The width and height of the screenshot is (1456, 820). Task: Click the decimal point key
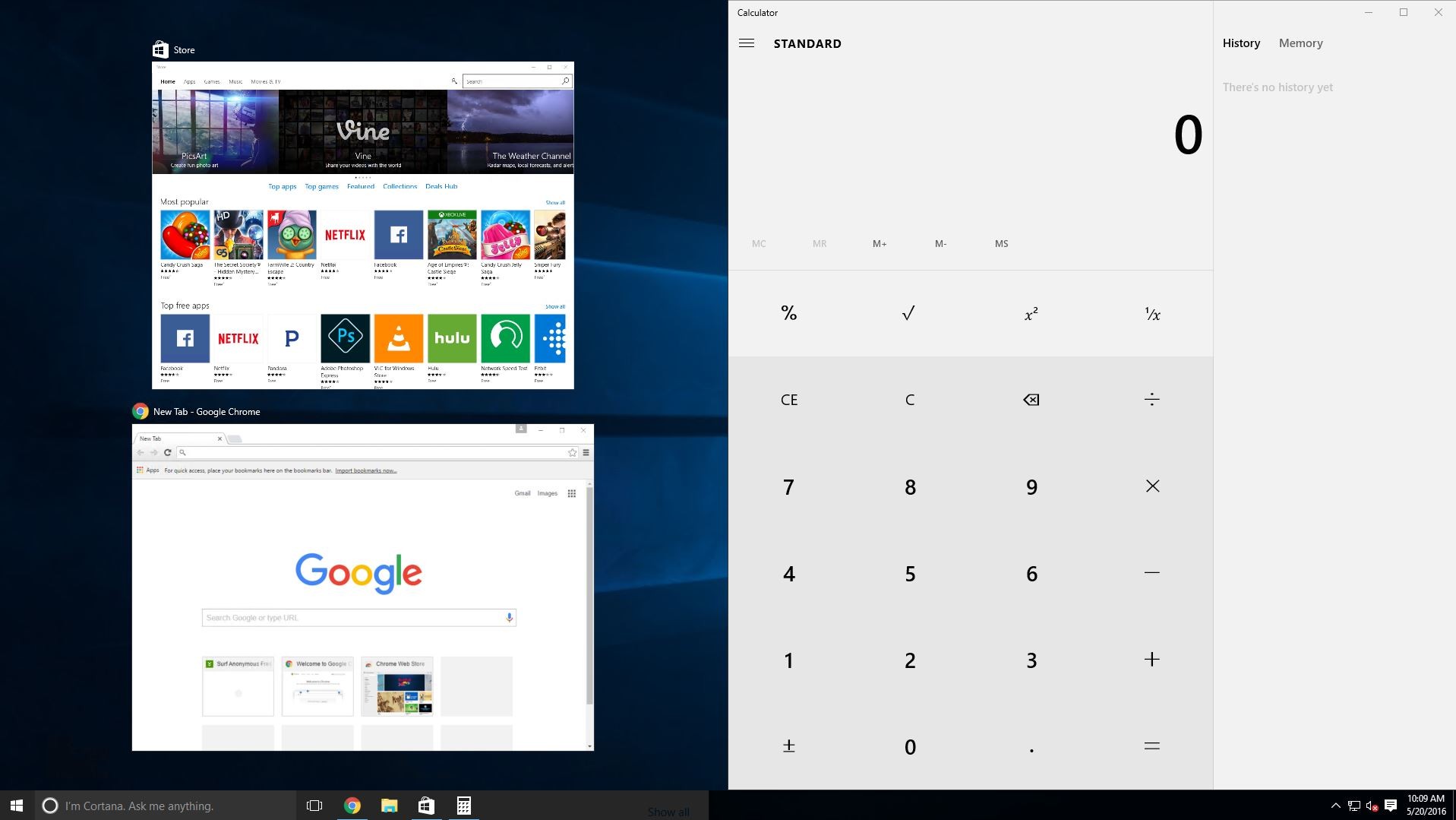coord(1031,746)
